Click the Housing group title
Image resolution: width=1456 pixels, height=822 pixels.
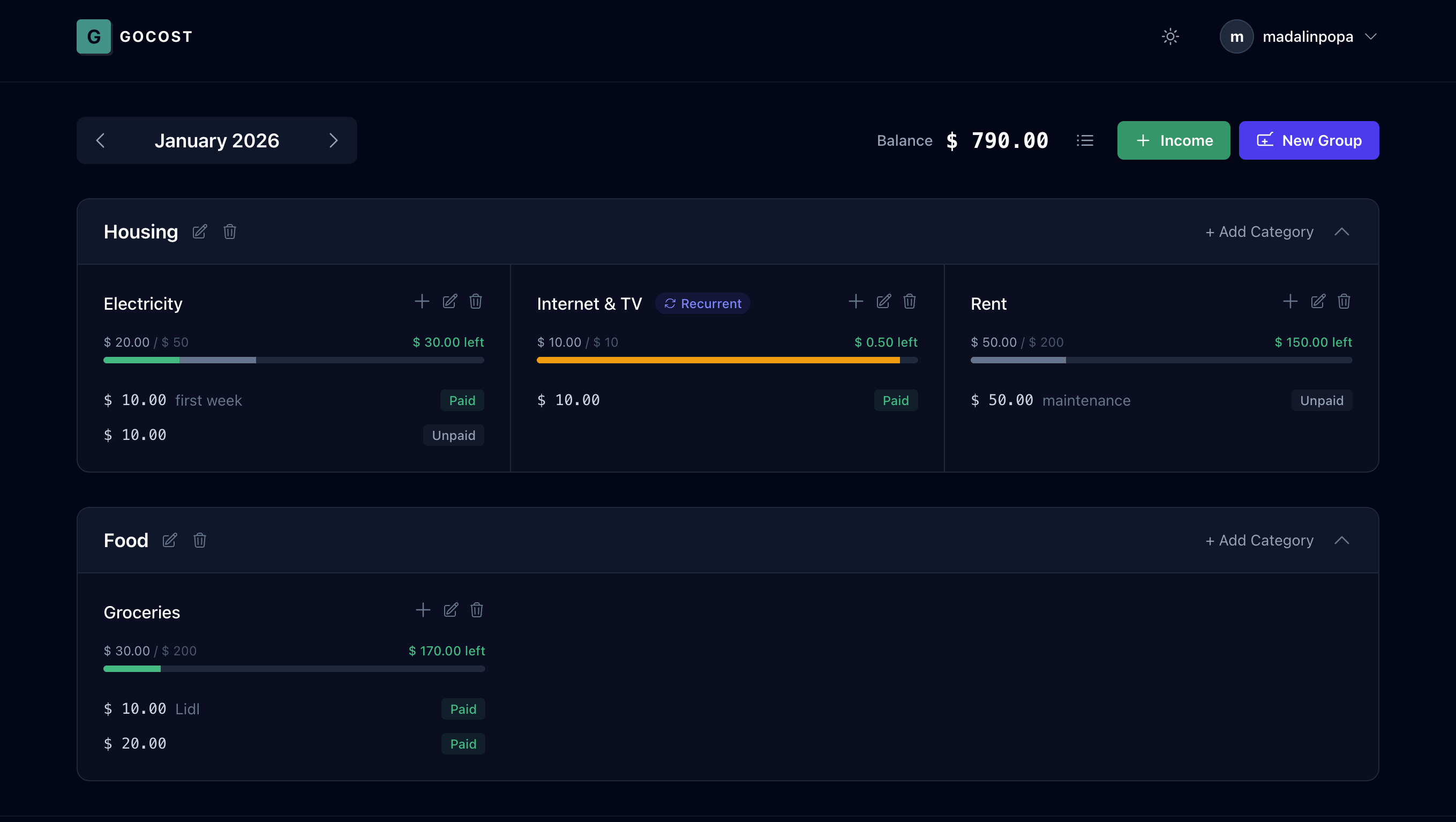tap(141, 232)
